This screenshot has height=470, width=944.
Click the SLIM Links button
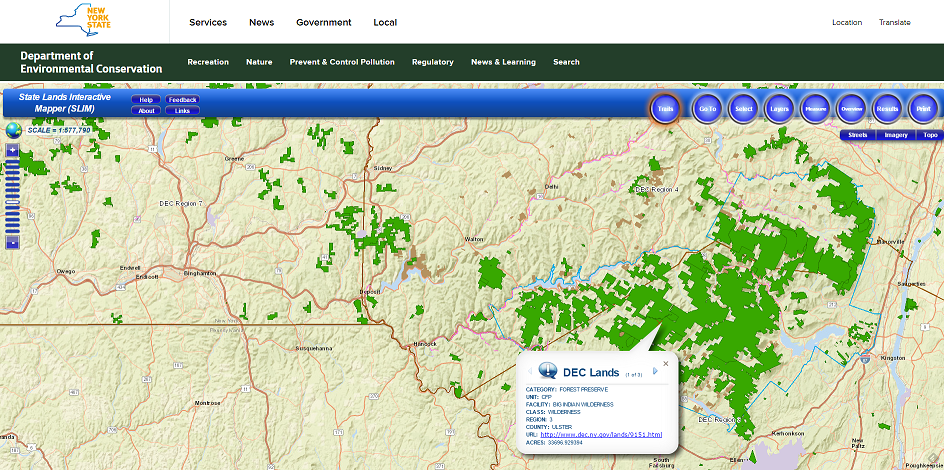click(x=182, y=111)
